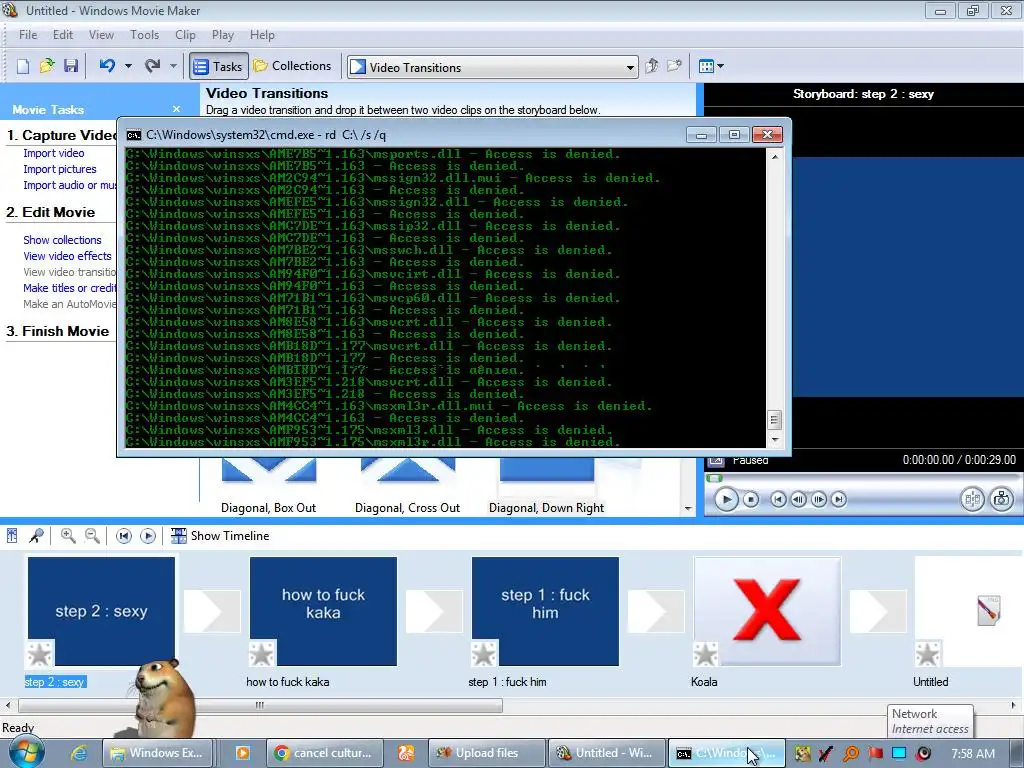Select the Diagonal, Down Right transition
This screenshot has width=1024, height=768.
(x=547, y=487)
